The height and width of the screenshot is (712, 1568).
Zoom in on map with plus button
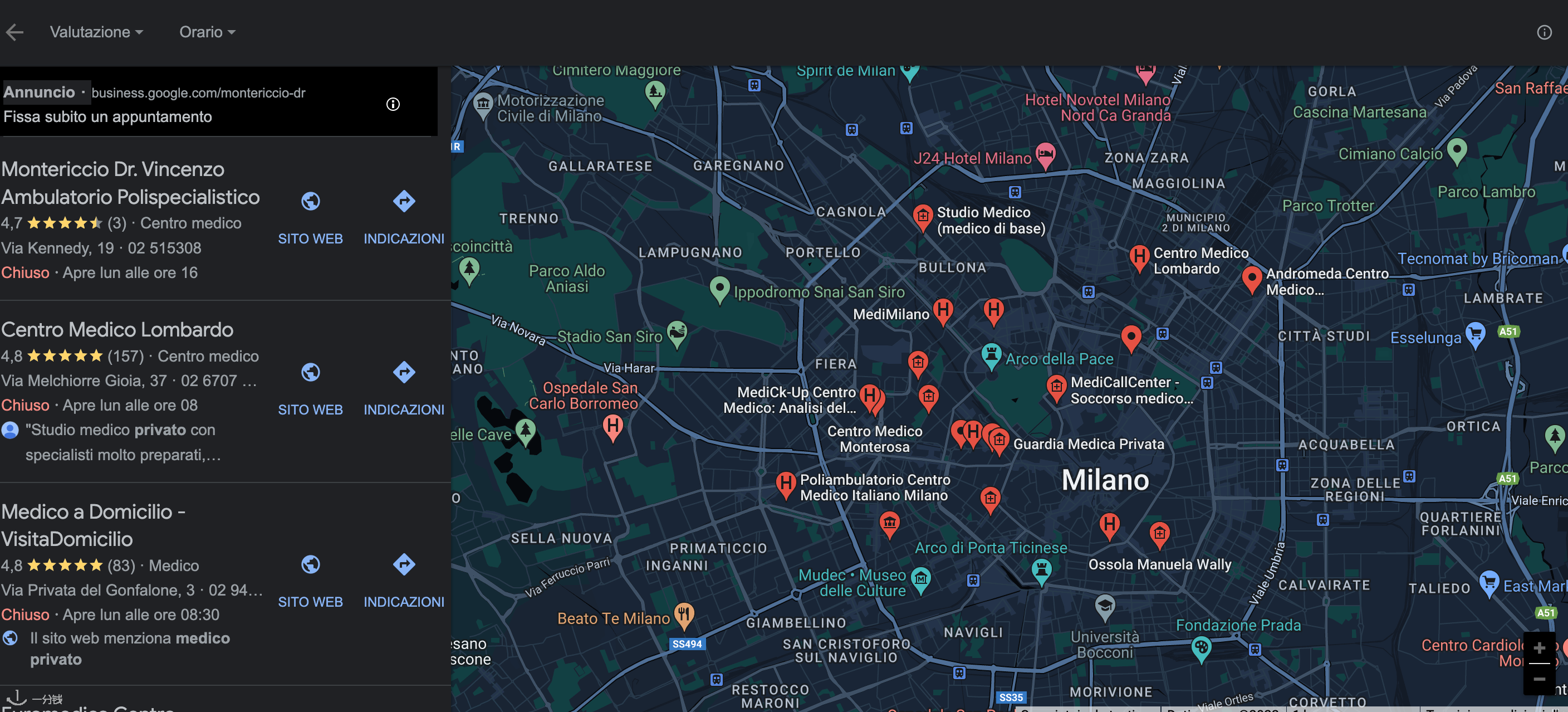[x=1540, y=648]
